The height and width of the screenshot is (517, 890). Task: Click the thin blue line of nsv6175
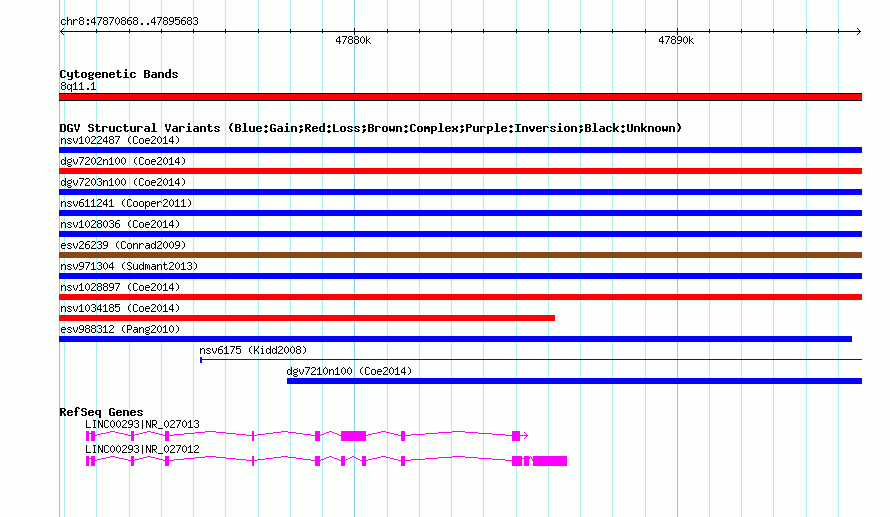coord(531,360)
